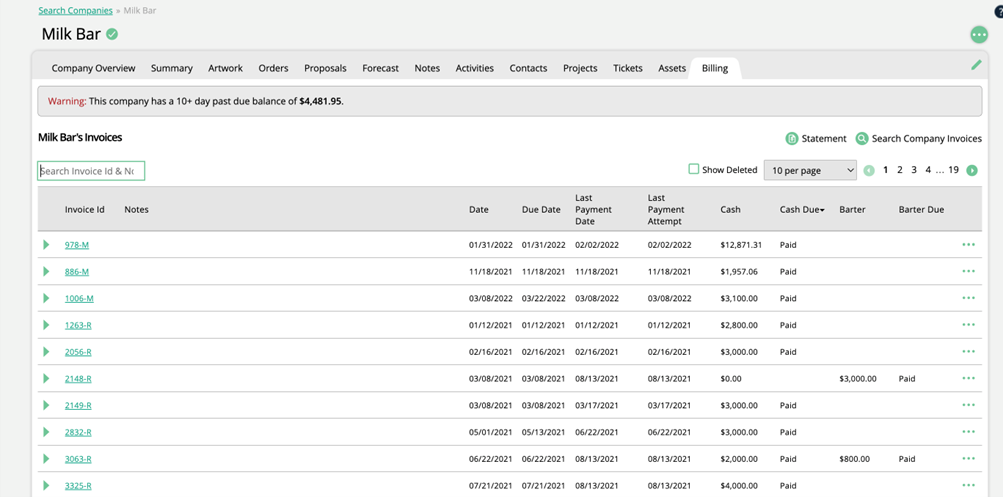Viewport: 1003px width, 497px height.
Task: Open actions menu for invoice 1006-M
Action: point(968,298)
